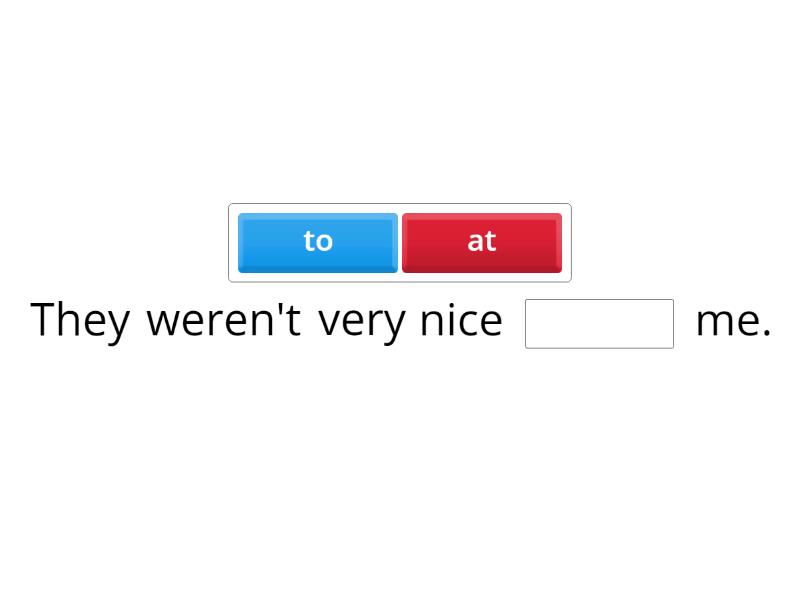Screen dimensions: 800x600
Task: Click the word "They" in the sentence
Action: pyautogui.click(x=80, y=322)
